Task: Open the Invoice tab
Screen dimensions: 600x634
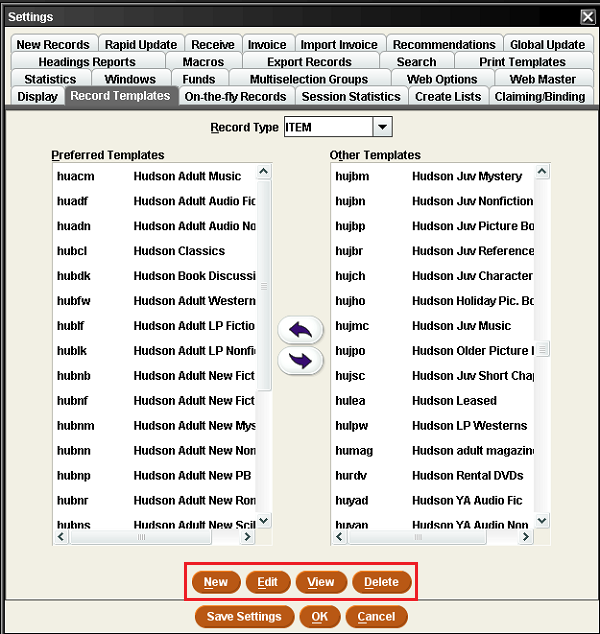Action: 267,44
